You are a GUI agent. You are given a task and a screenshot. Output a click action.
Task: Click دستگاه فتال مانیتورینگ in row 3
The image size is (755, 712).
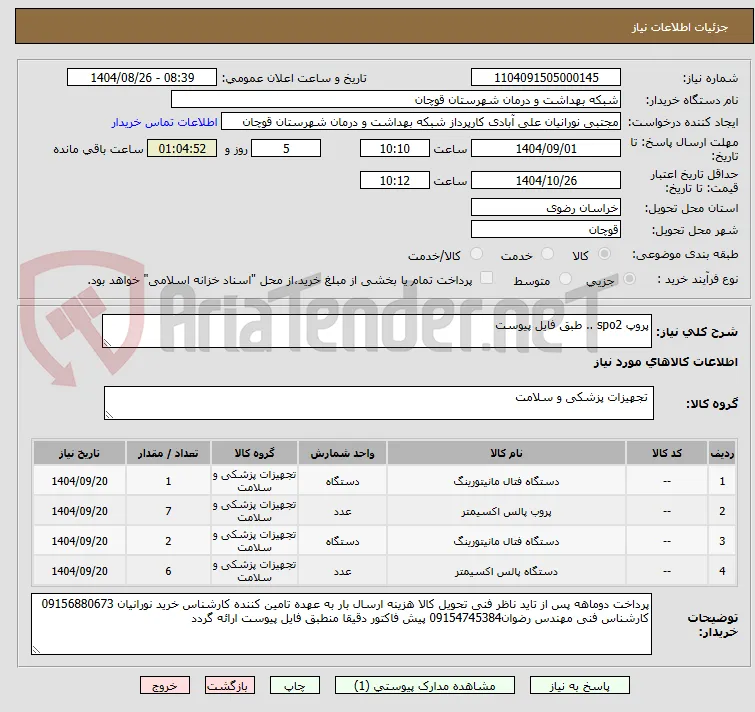[x=506, y=541]
